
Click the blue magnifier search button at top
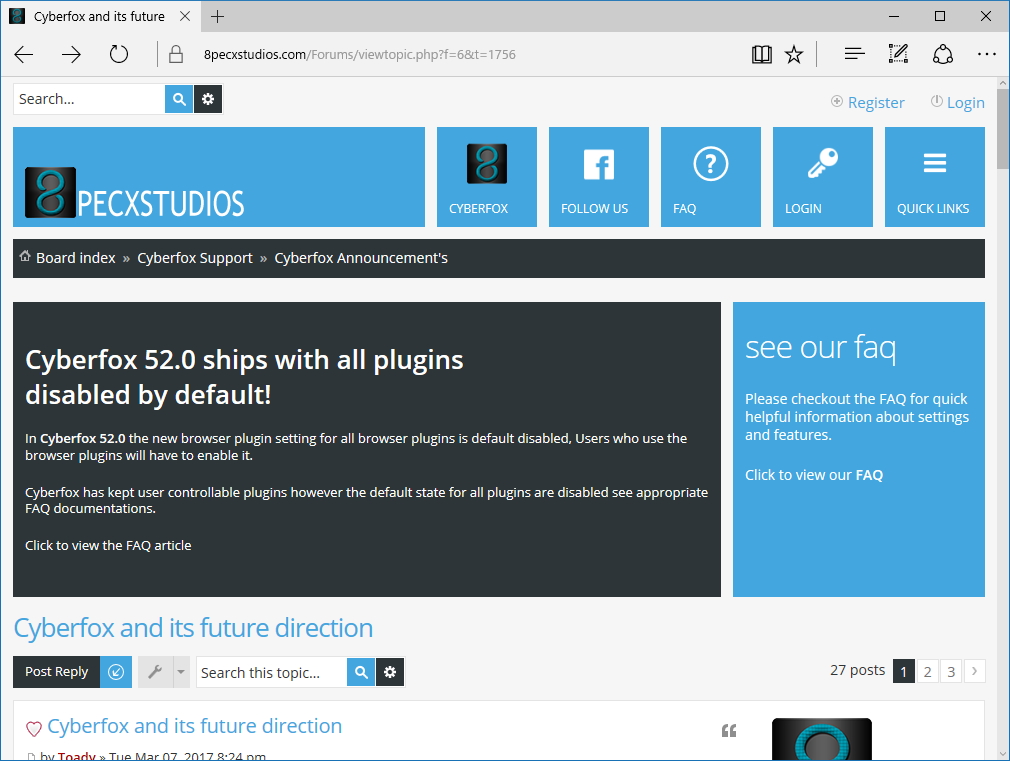coord(179,99)
